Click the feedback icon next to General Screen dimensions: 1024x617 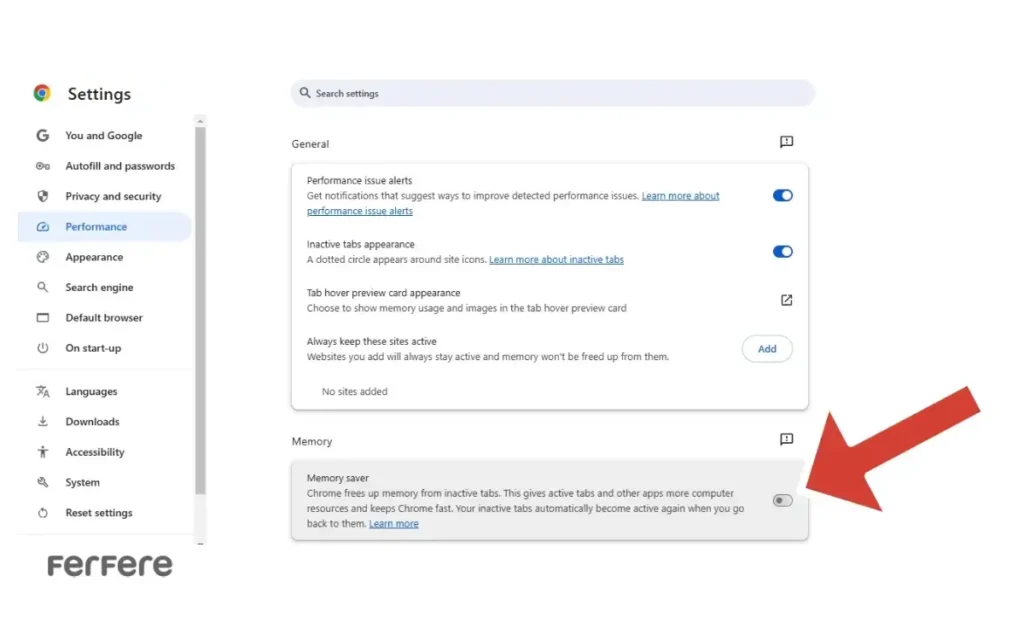(x=786, y=143)
